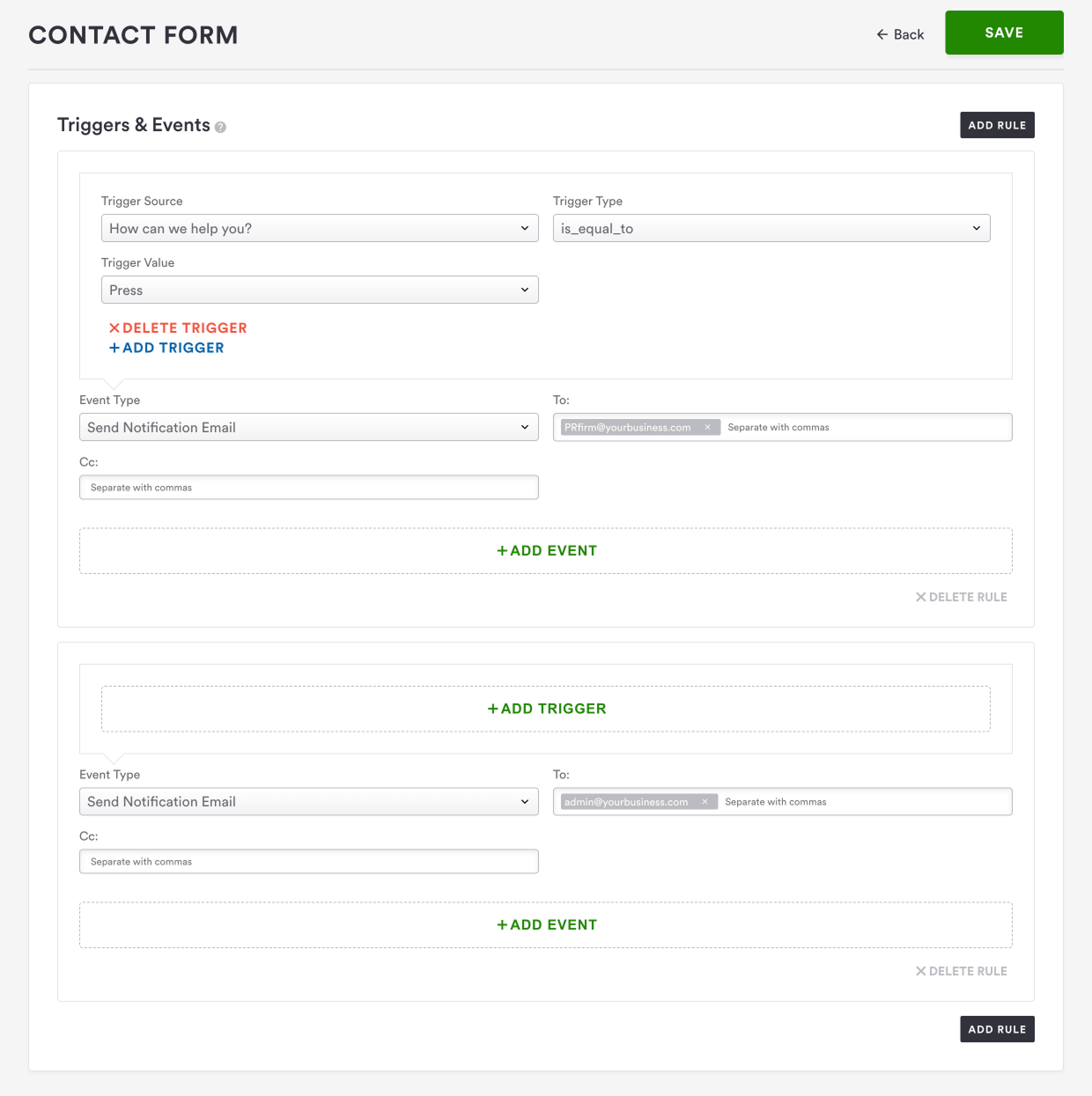The image size is (1092, 1096).
Task: Click the blue Add Trigger link
Action: pos(166,348)
